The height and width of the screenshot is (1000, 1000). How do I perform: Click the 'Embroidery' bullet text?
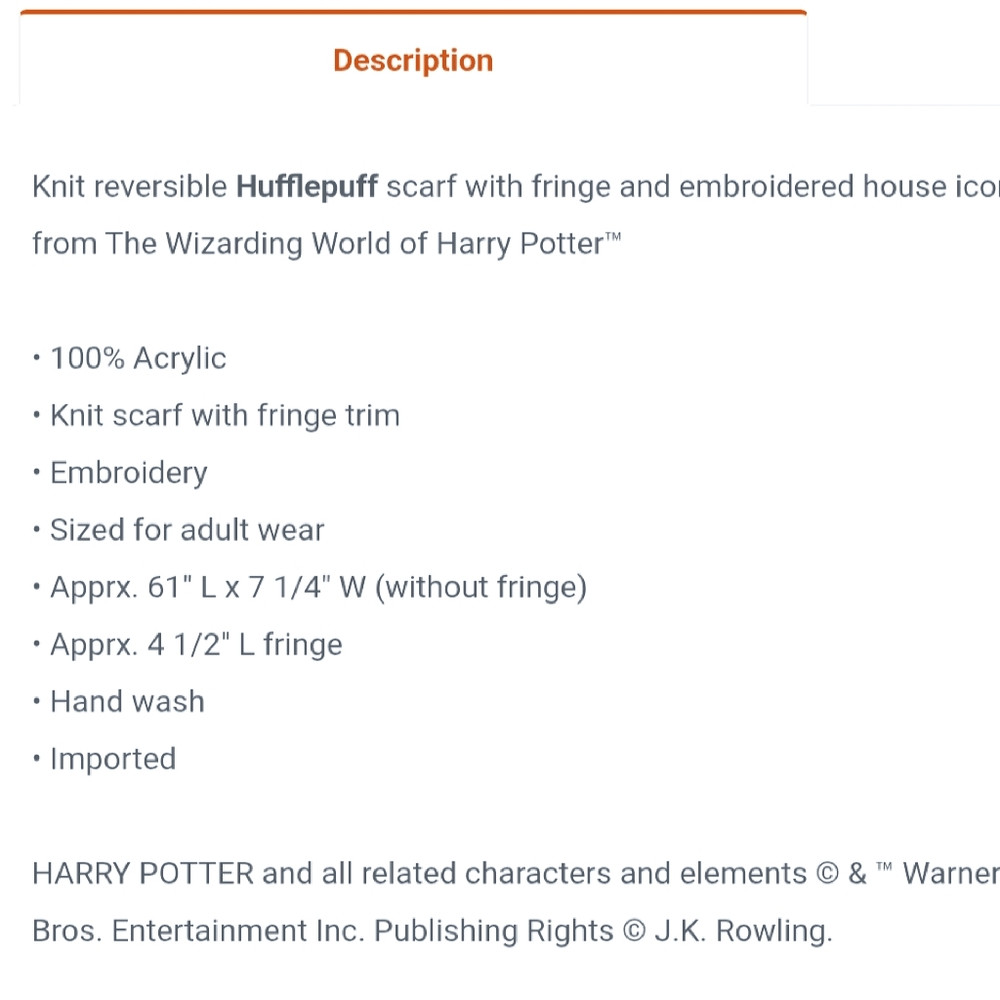click(129, 473)
